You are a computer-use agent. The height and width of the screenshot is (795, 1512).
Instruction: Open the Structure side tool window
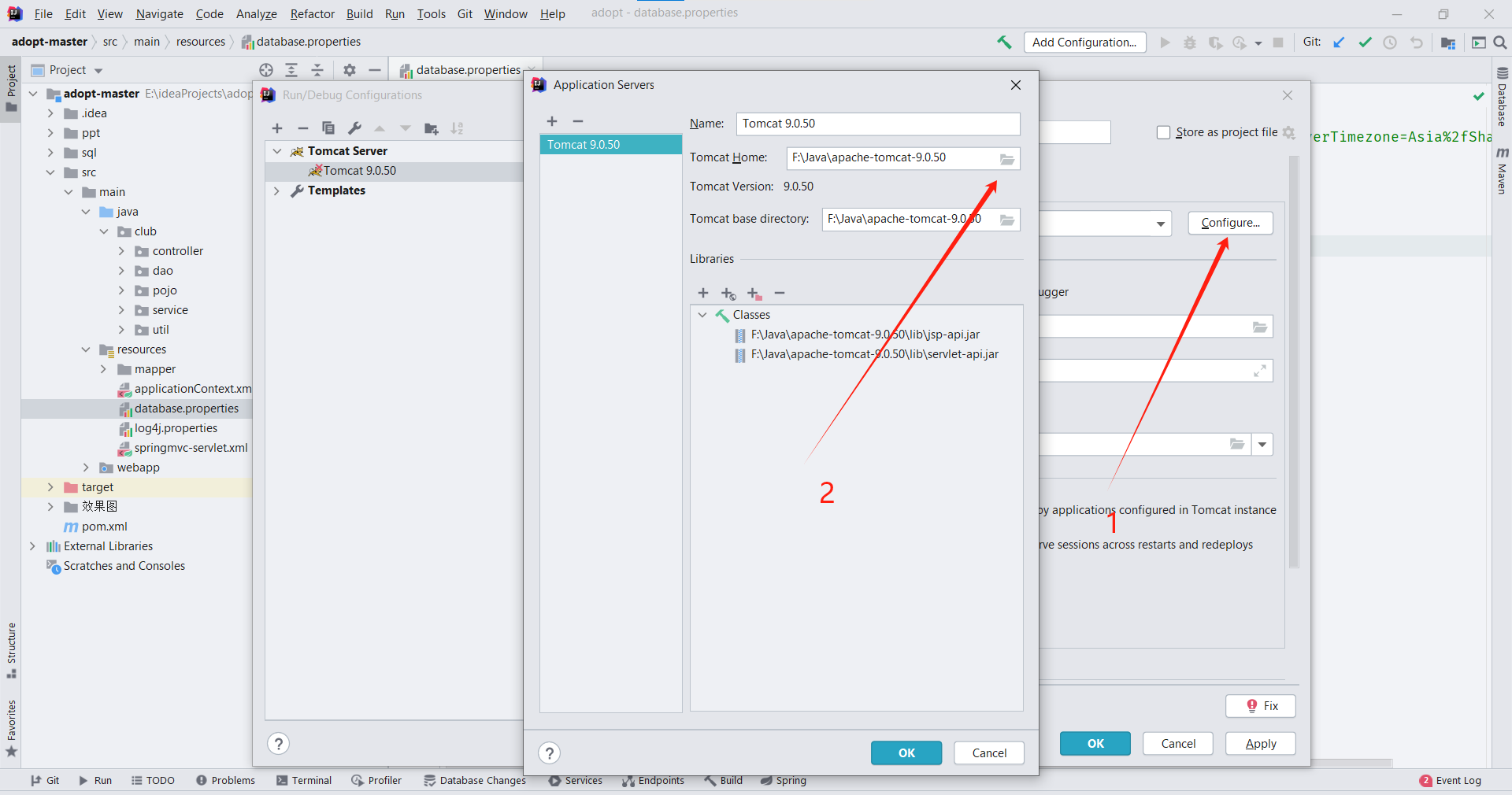[x=11, y=650]
